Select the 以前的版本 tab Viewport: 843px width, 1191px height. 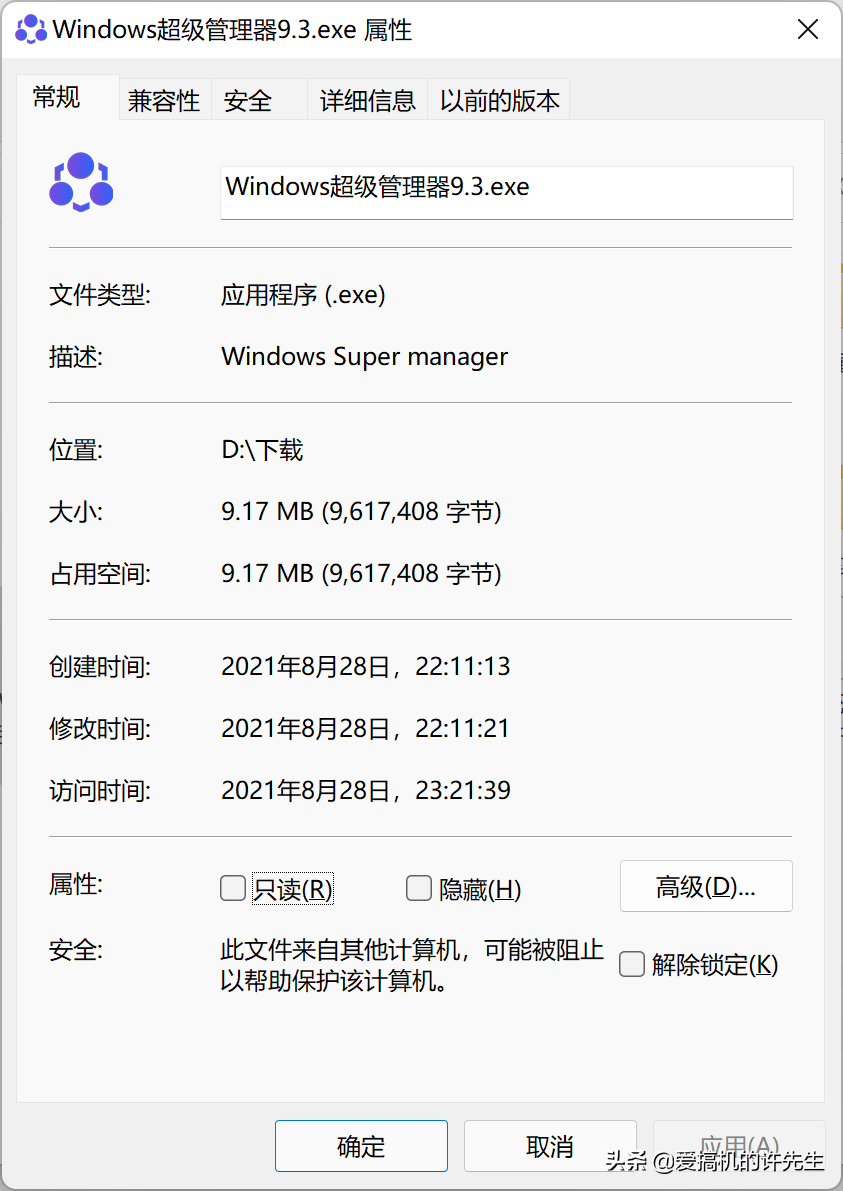click(499, 101)
